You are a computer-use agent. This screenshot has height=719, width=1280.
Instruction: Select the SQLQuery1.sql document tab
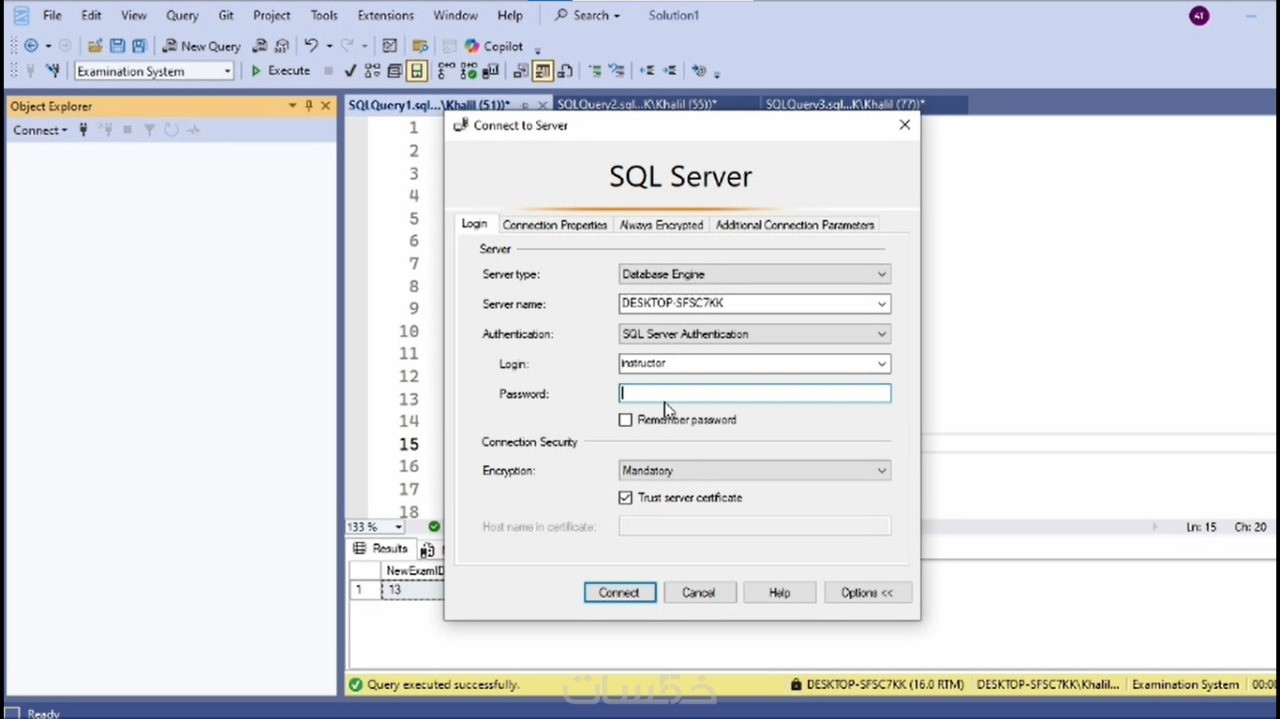pyautogui.click(x=430, y=104)
